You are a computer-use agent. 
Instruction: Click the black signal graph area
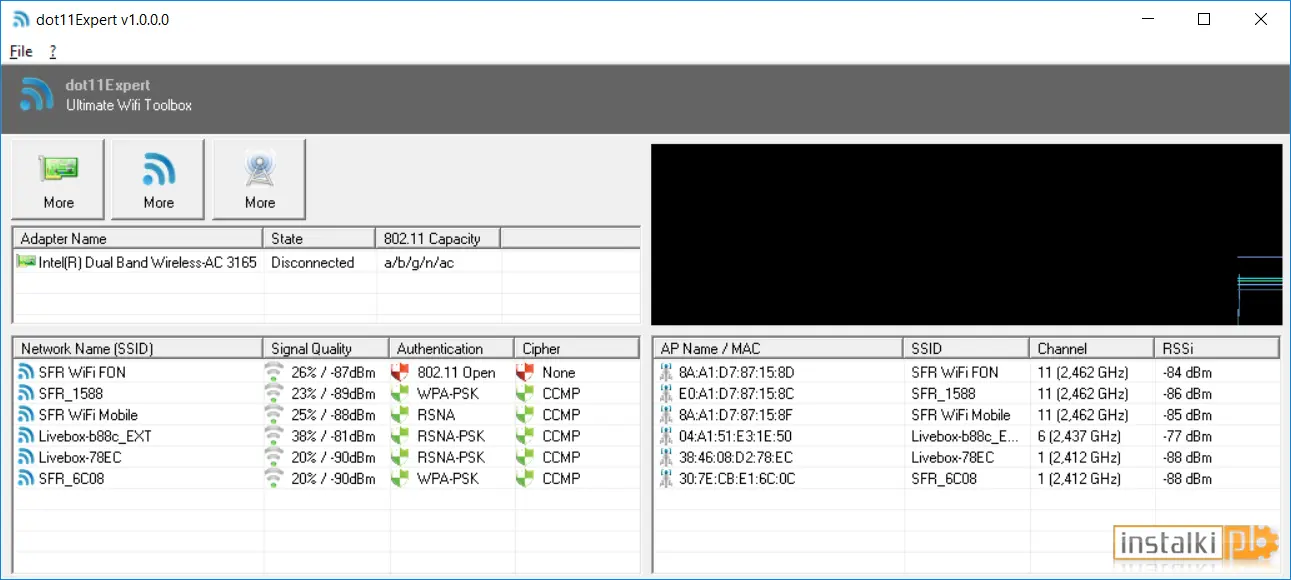[966, 235]
